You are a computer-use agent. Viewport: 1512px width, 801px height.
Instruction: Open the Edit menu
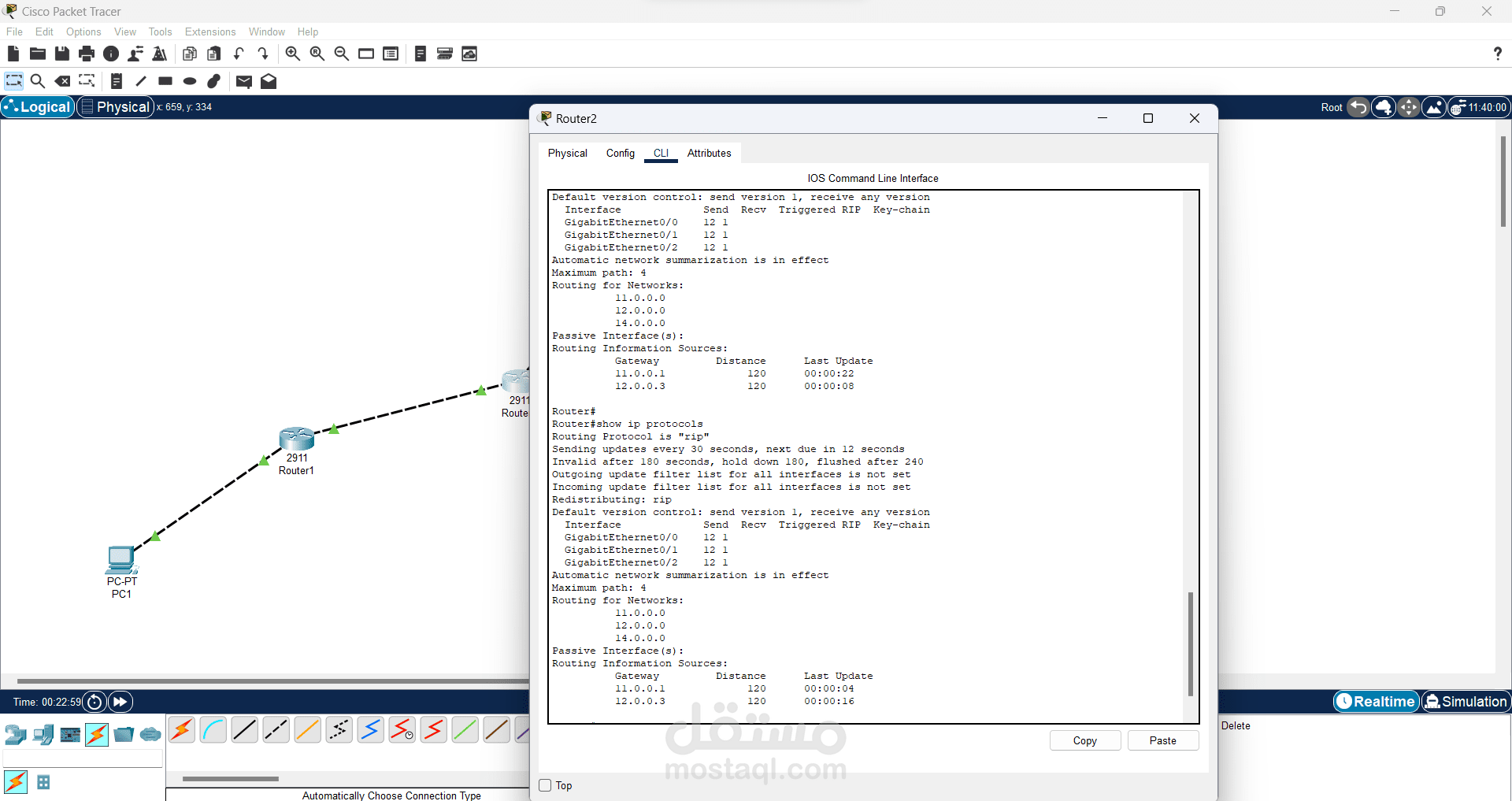[x=44, y=32]
